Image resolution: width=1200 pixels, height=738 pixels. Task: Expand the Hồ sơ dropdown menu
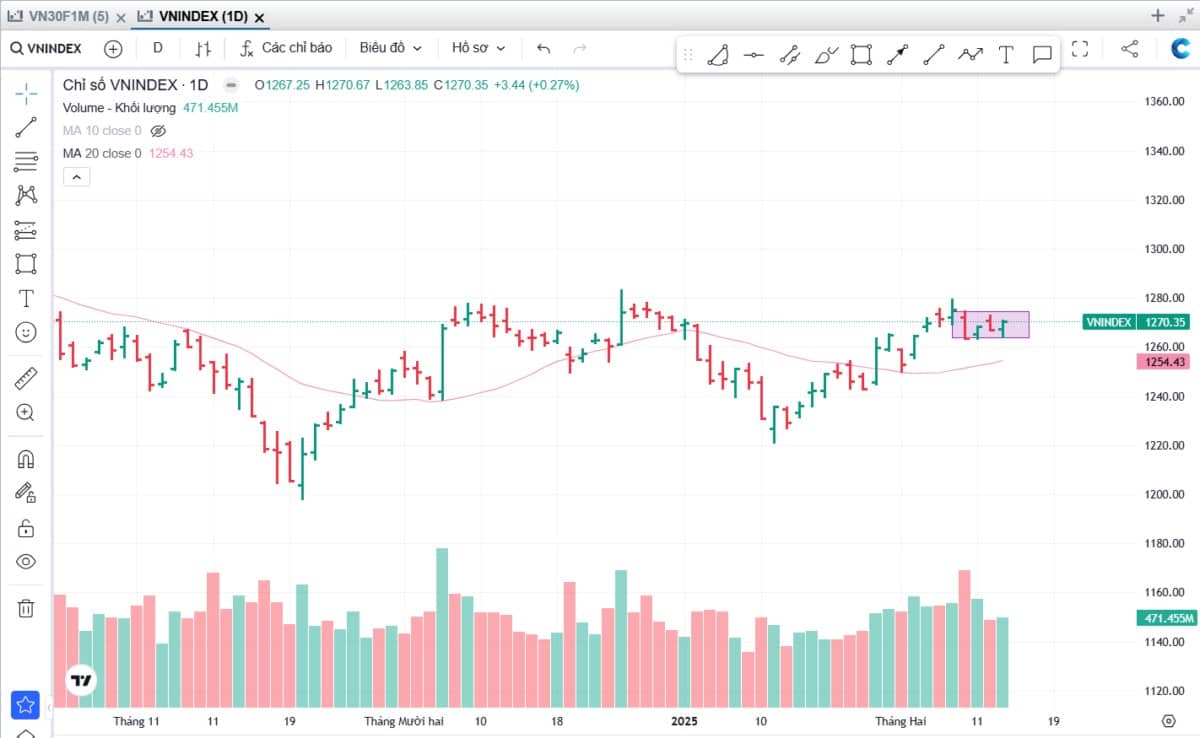(x=479, y=48)
